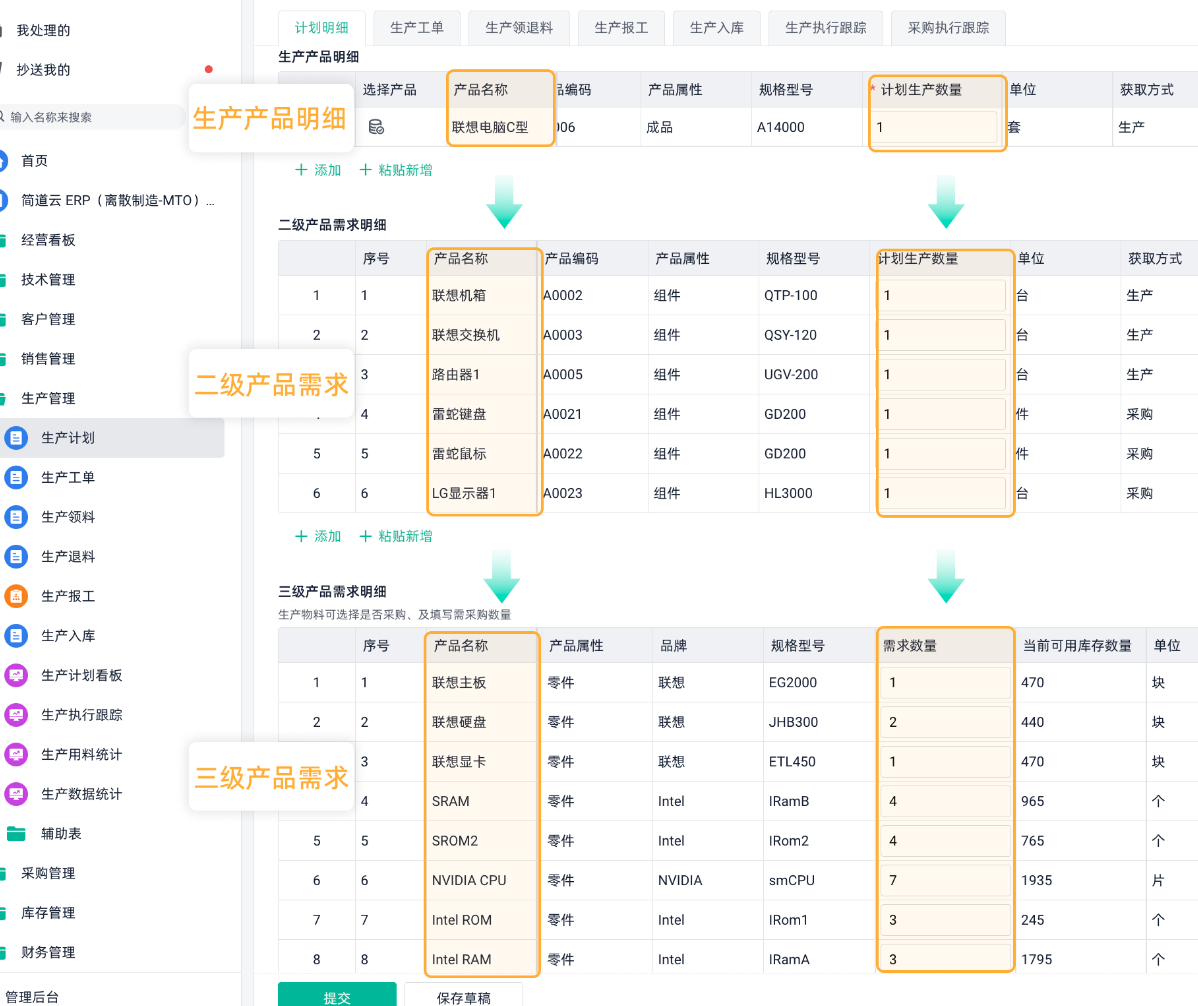
Task: Add a row under 生产产品明细
Action: (x=318, y=170)
